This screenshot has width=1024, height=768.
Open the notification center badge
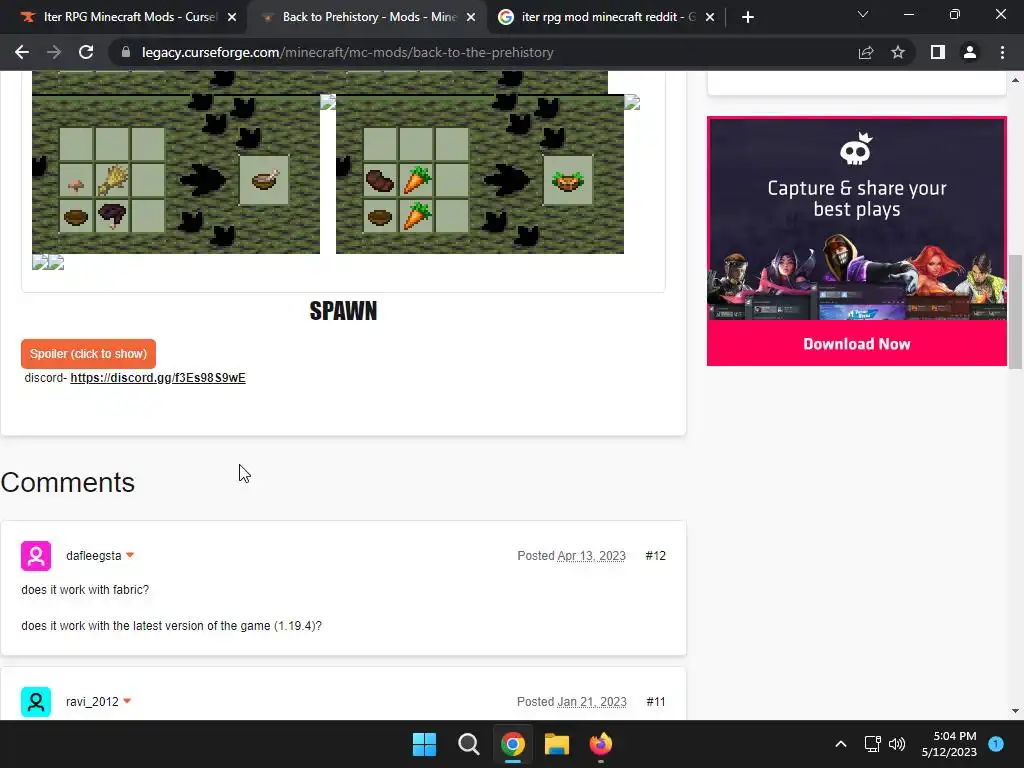click(x=996, y=743)
